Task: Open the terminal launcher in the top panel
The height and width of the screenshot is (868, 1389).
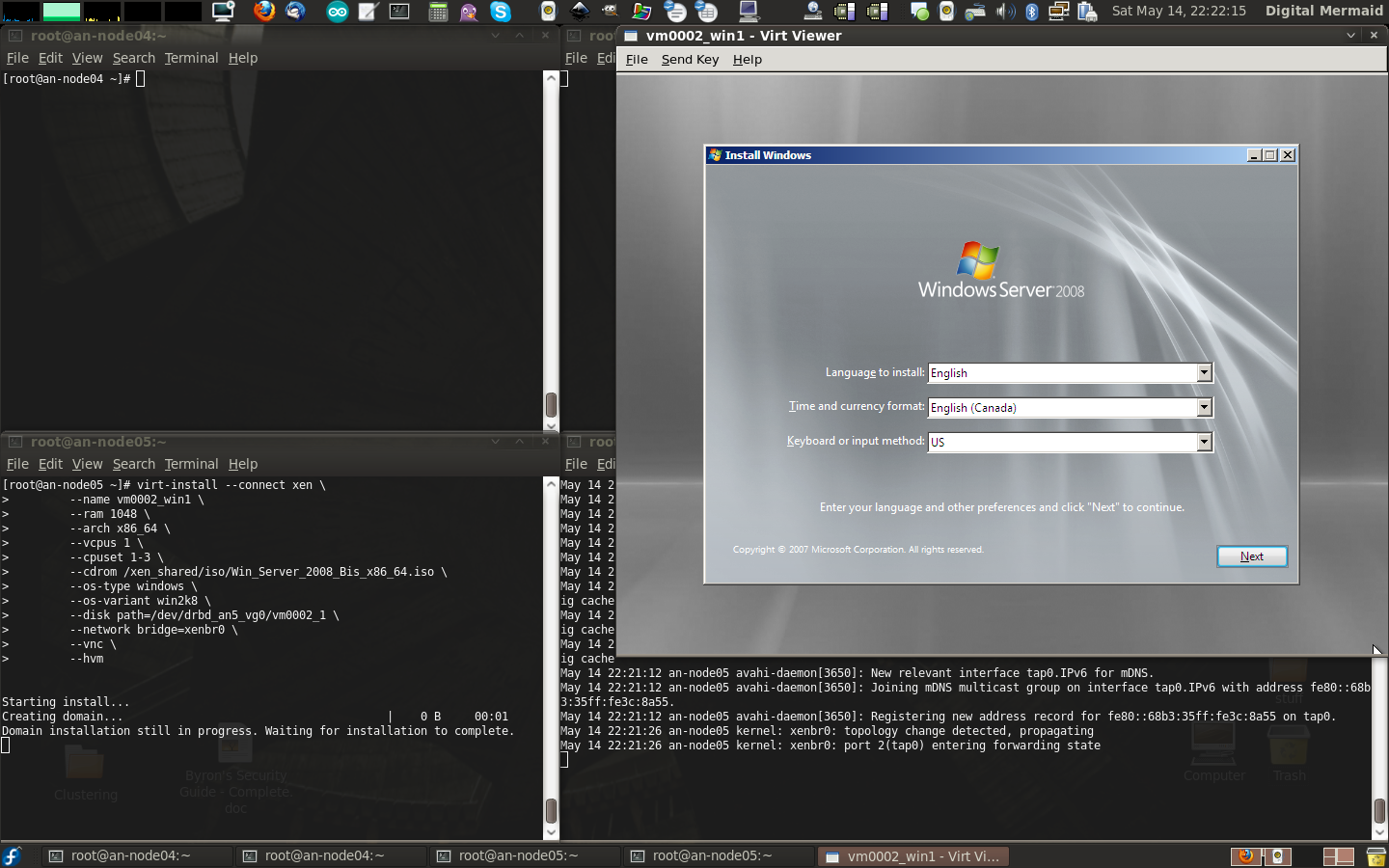Action: pyautogui.click(x=399, y=12)
